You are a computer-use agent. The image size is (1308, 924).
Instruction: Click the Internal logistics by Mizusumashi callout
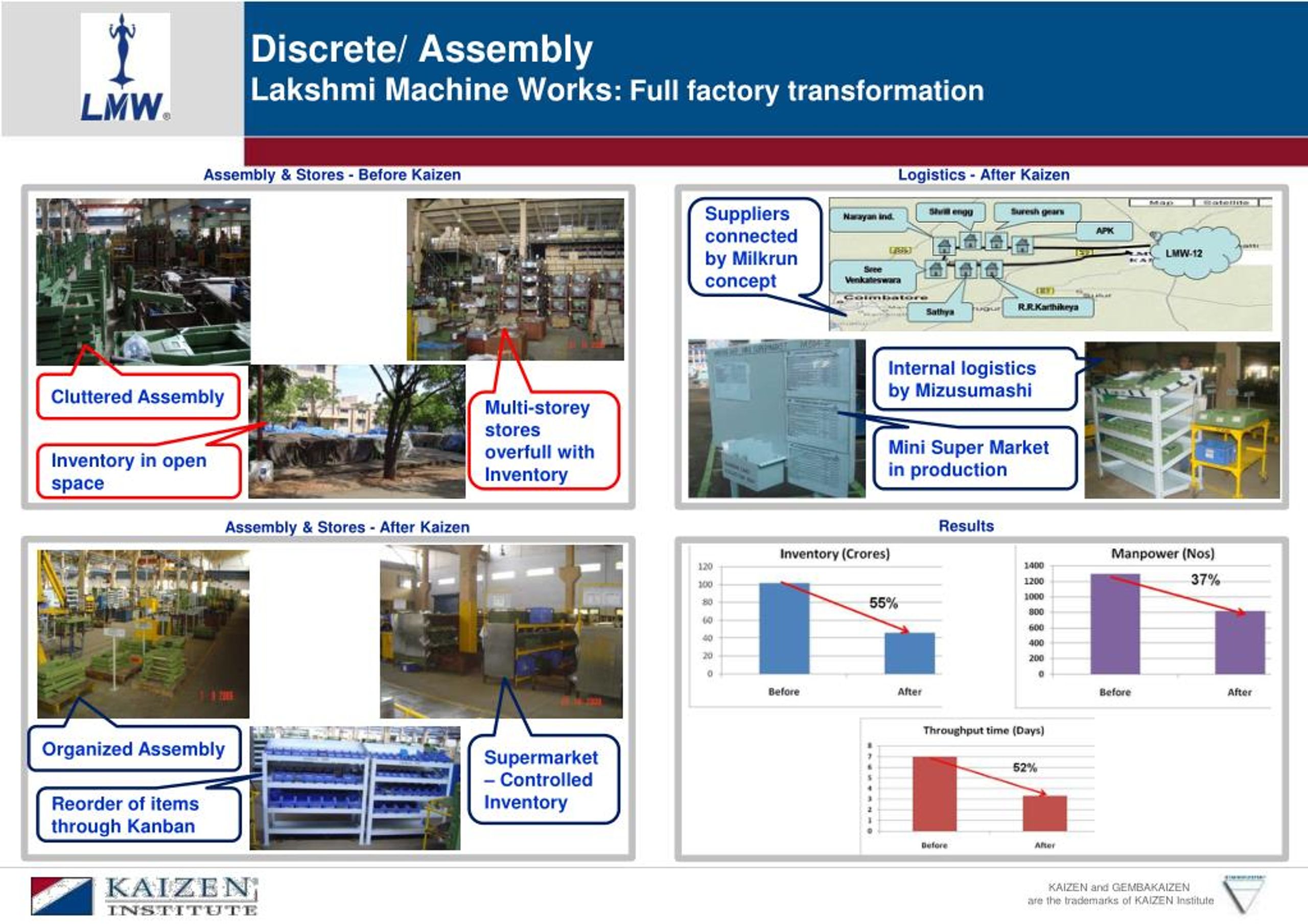coord(975,379)
